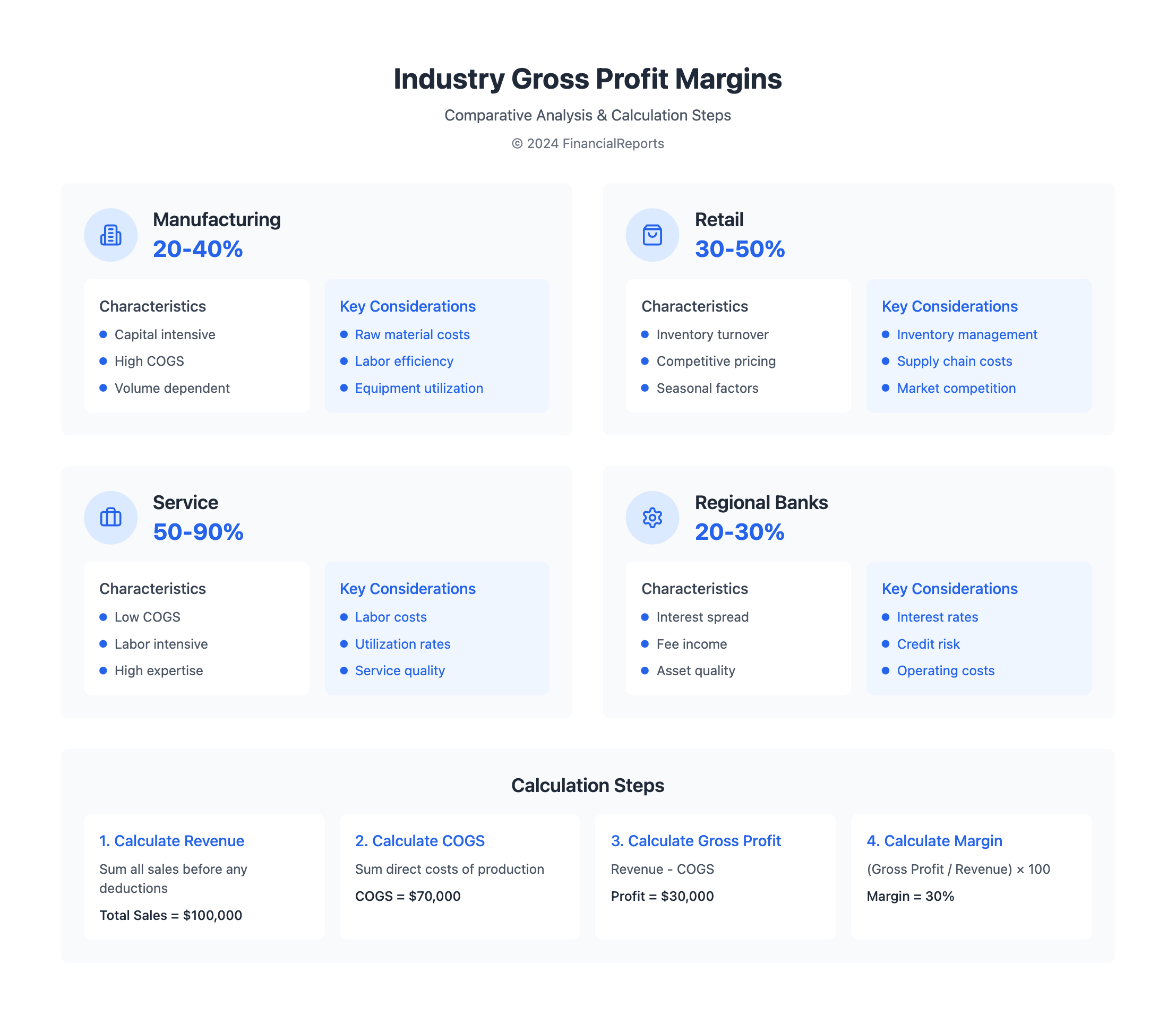Click Key Considerations heading in Retail card
Image resolution: width=1176 pixels, height=1024 pixels.
coord(949,306)
